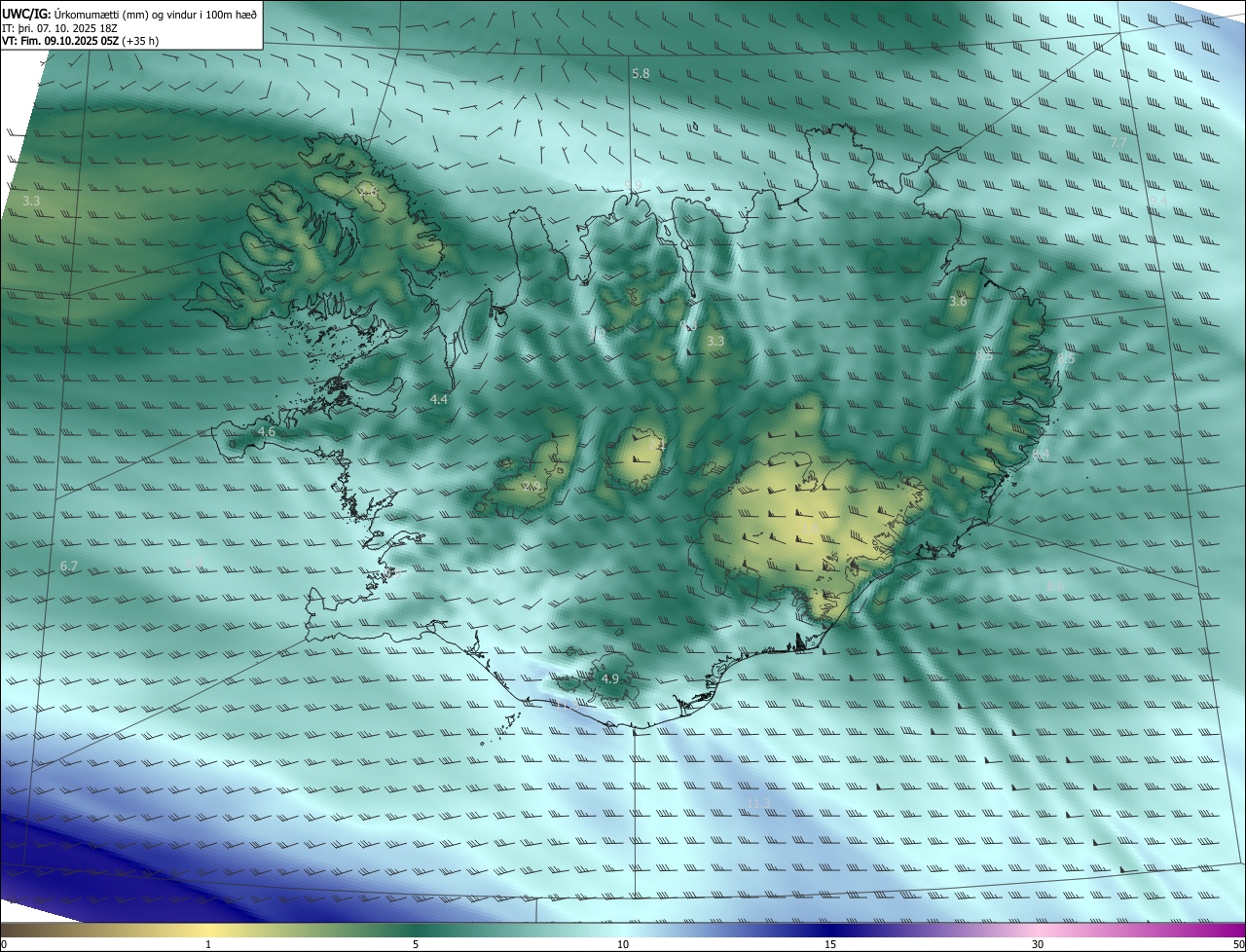Click the 4.9 value near the south coast
The height and width of the screenshot is (952, 1246).
click(x=610, y=678)
